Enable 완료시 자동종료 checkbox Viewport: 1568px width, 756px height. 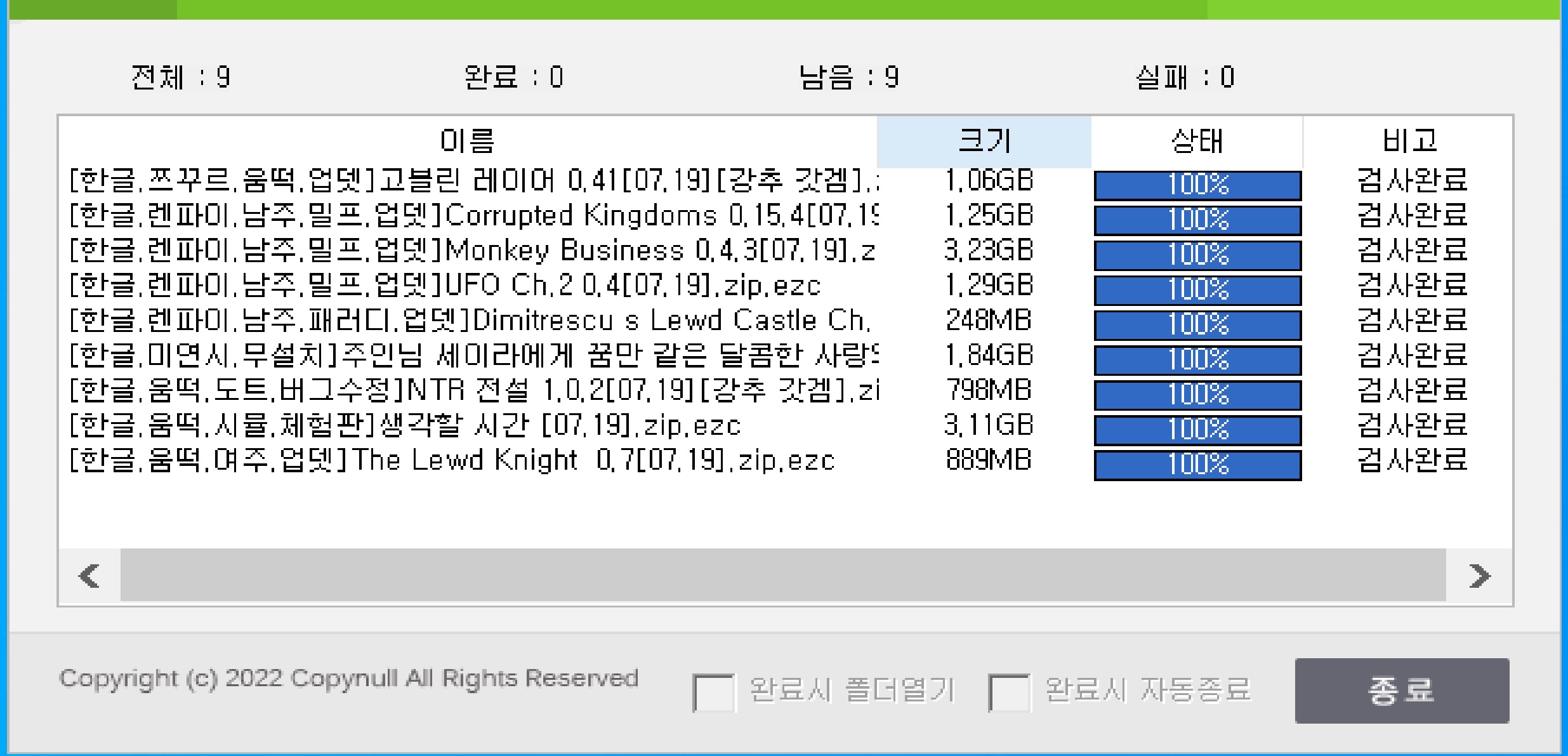[1008, 693]
